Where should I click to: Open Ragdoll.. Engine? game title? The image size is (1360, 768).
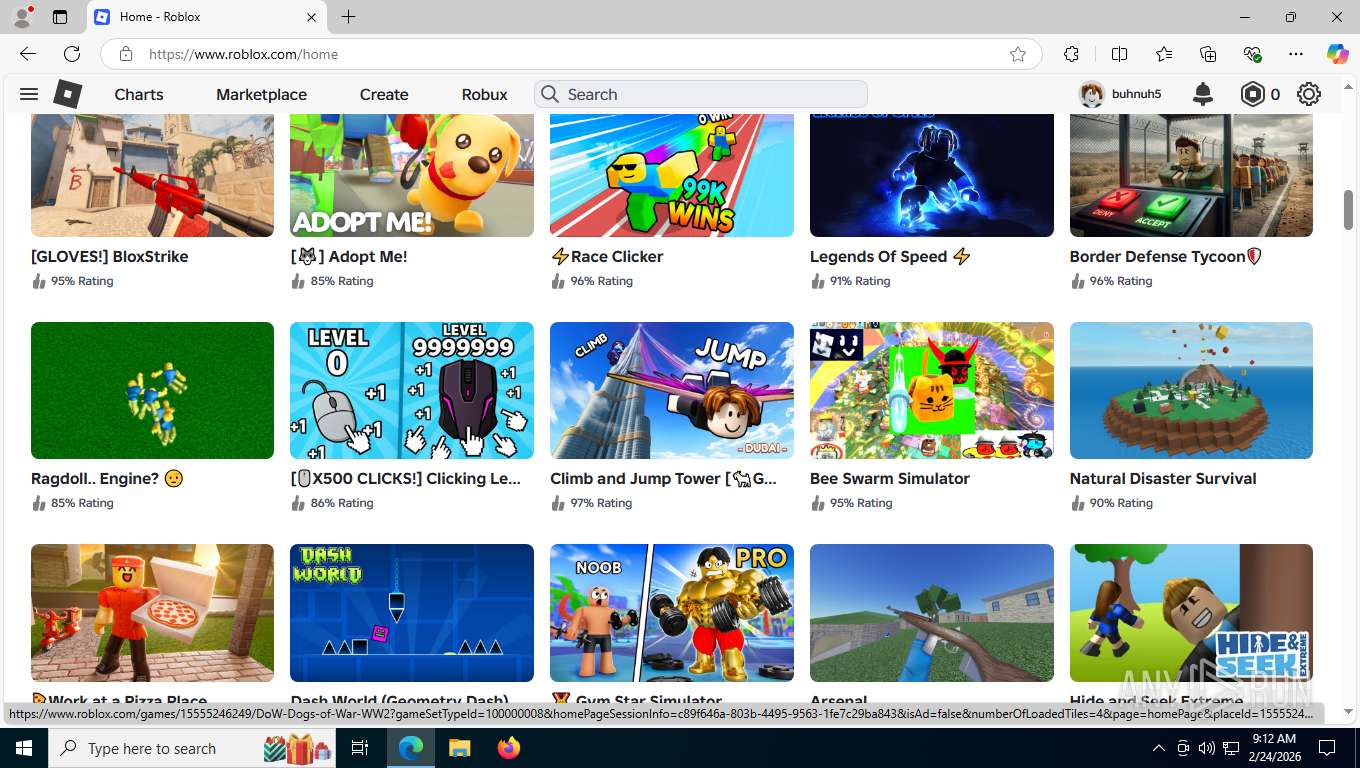[x=107, y=478]
